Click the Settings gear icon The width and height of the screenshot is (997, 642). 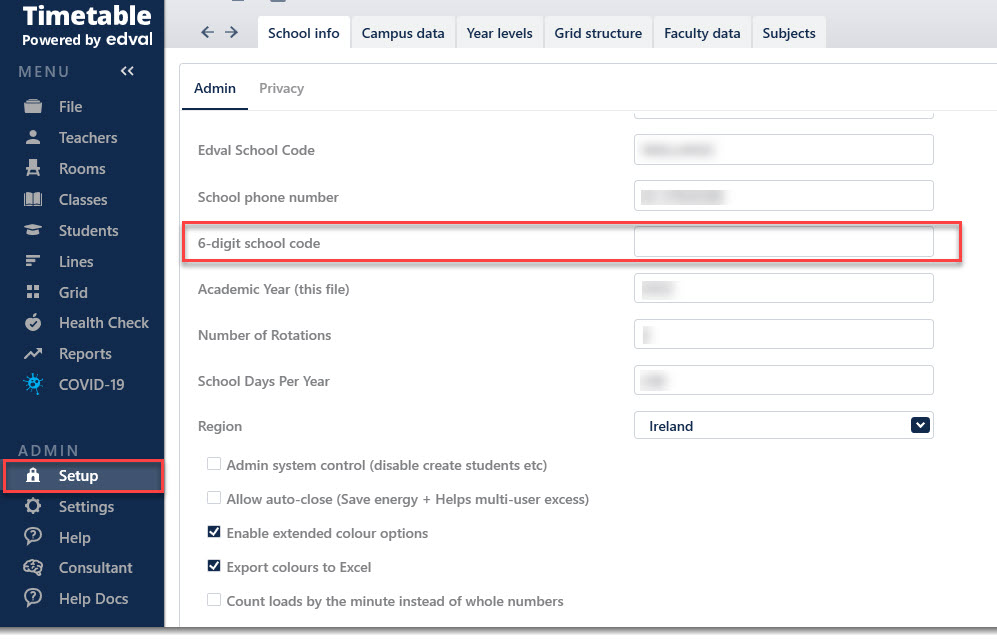point(33,506)
